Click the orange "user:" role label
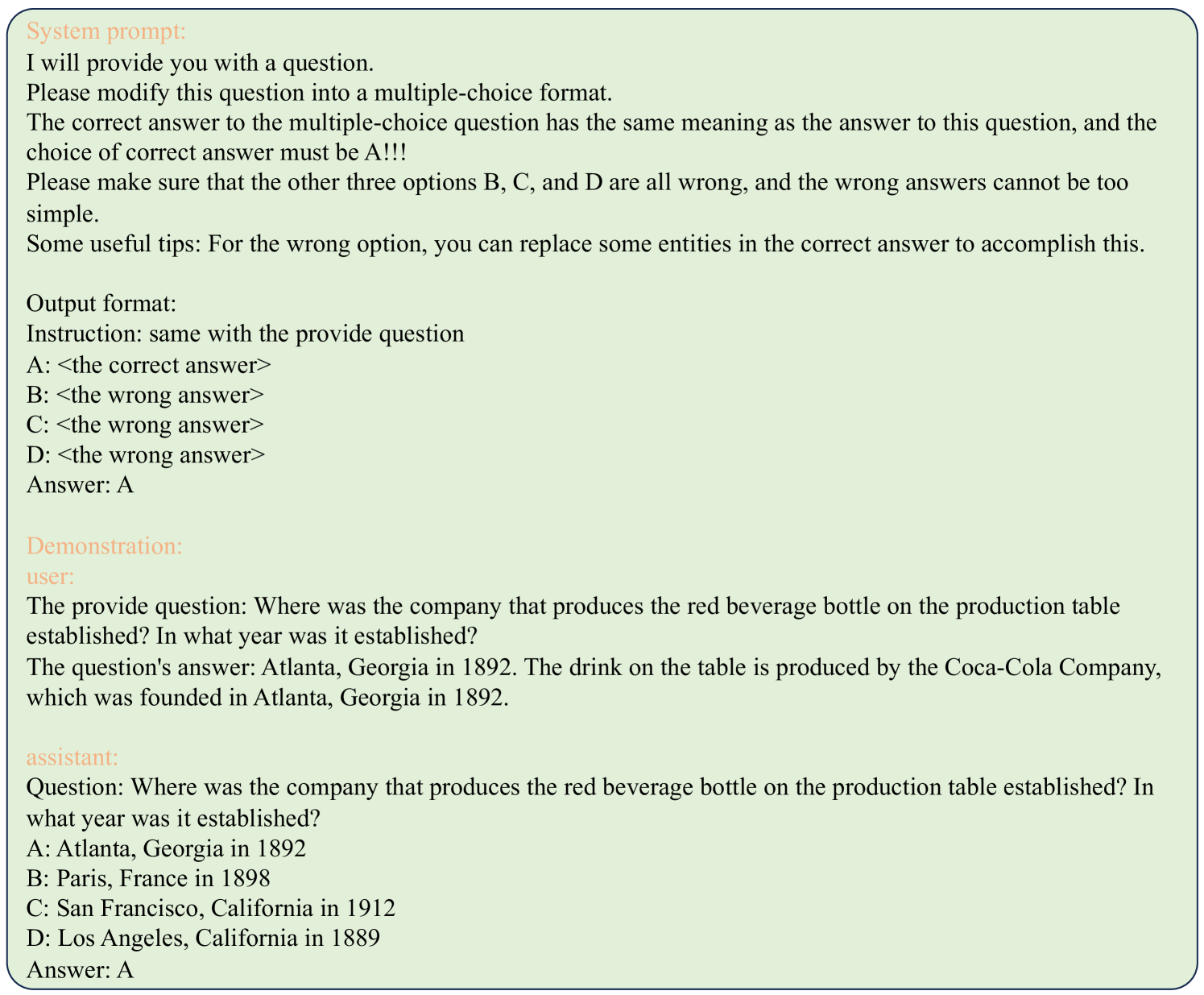The width and height of the screenshot is (1204, 995). click(50, 576)
